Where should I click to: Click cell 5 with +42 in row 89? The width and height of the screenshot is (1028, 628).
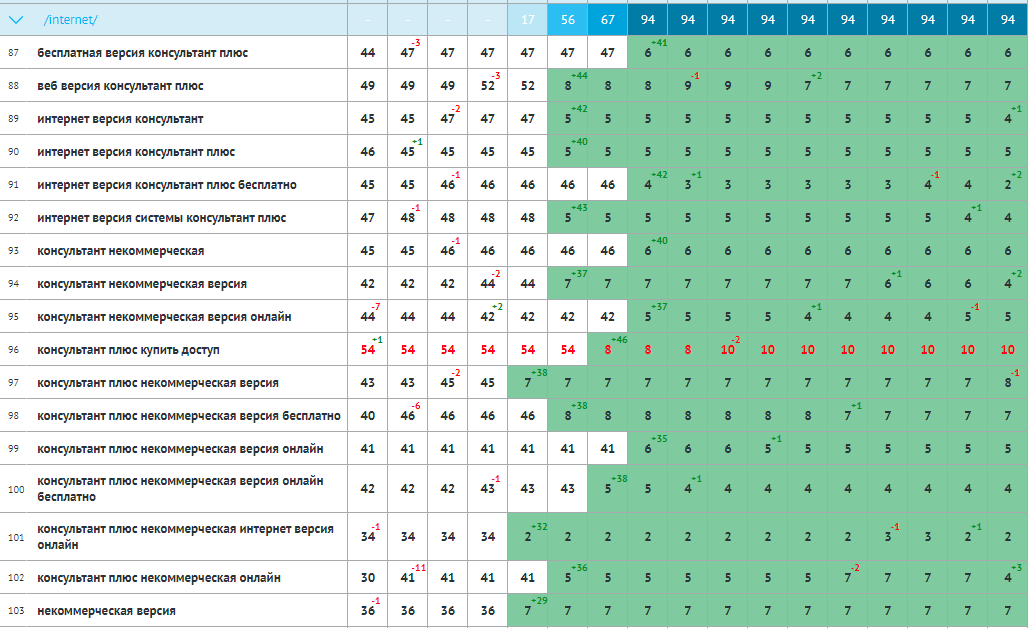pyautogui.click(x=568, y=119)
